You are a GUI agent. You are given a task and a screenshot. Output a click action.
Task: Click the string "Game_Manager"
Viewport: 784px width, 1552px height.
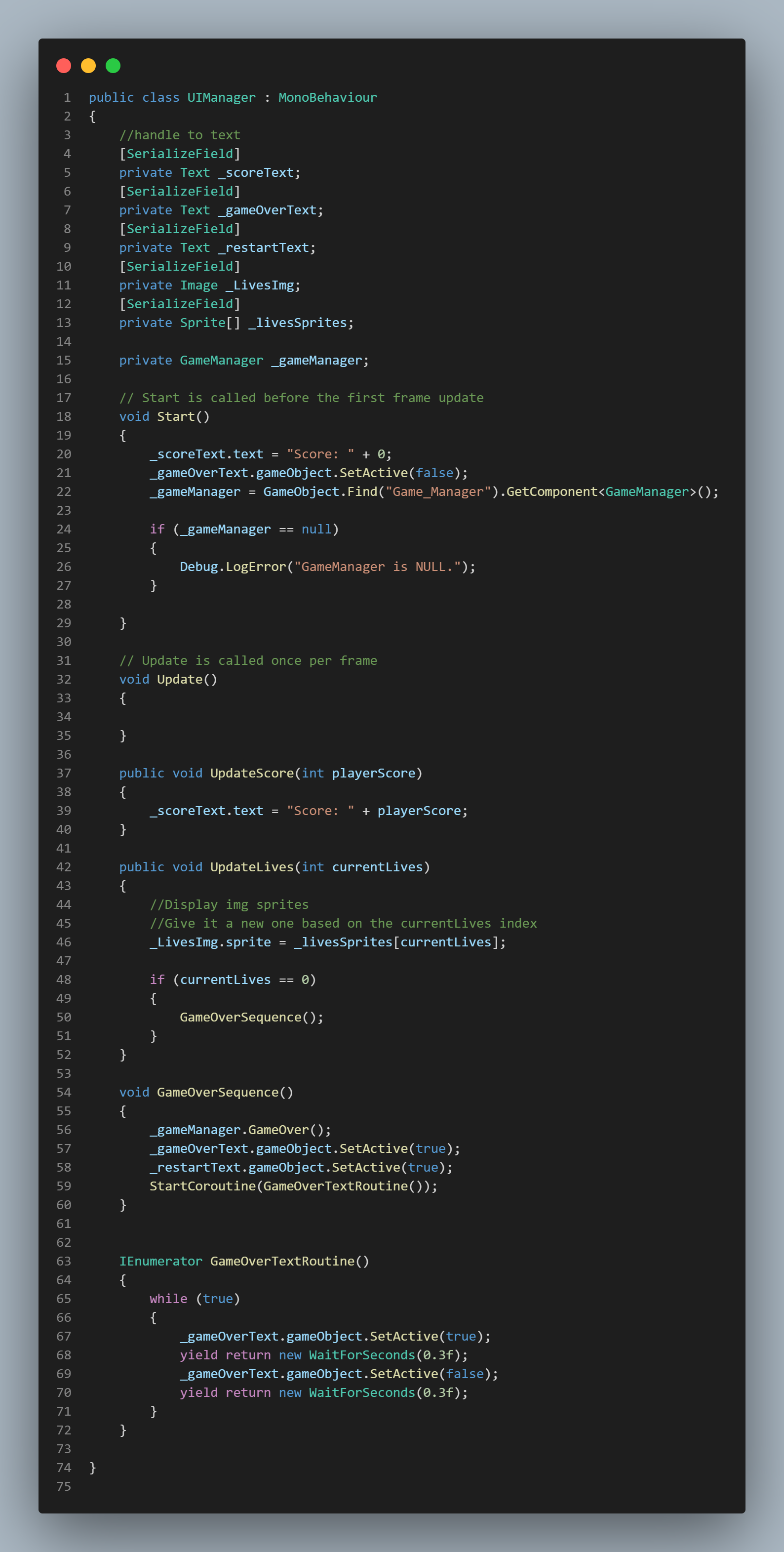(438, 491)
